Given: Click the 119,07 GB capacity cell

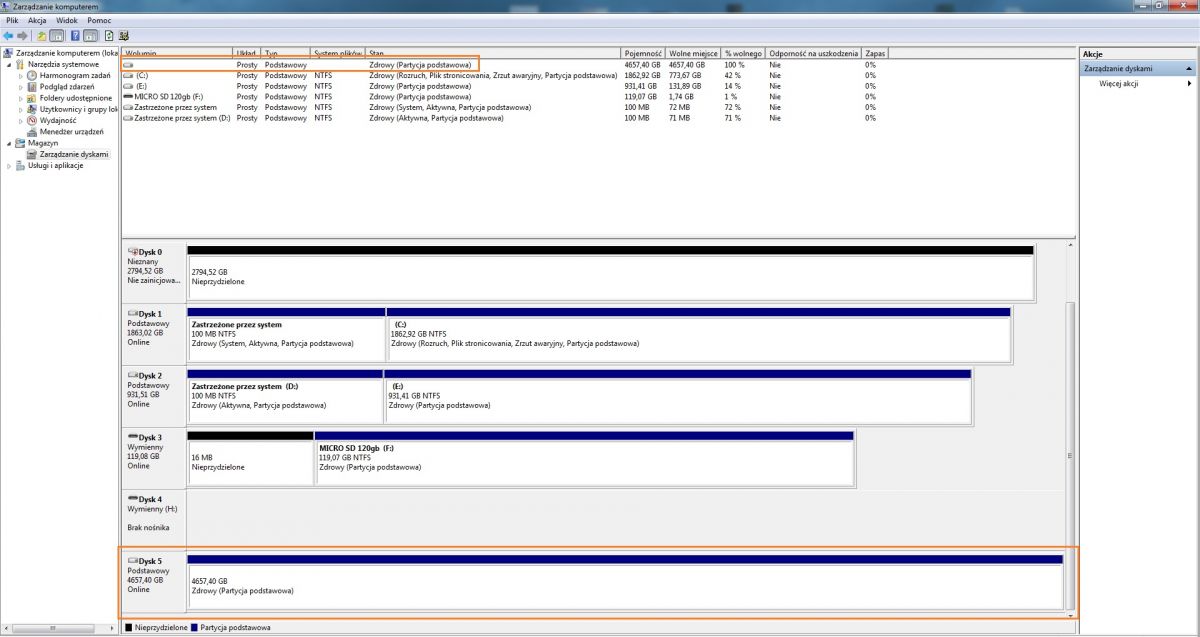Looking at the screenshot, I should point(641,97).
